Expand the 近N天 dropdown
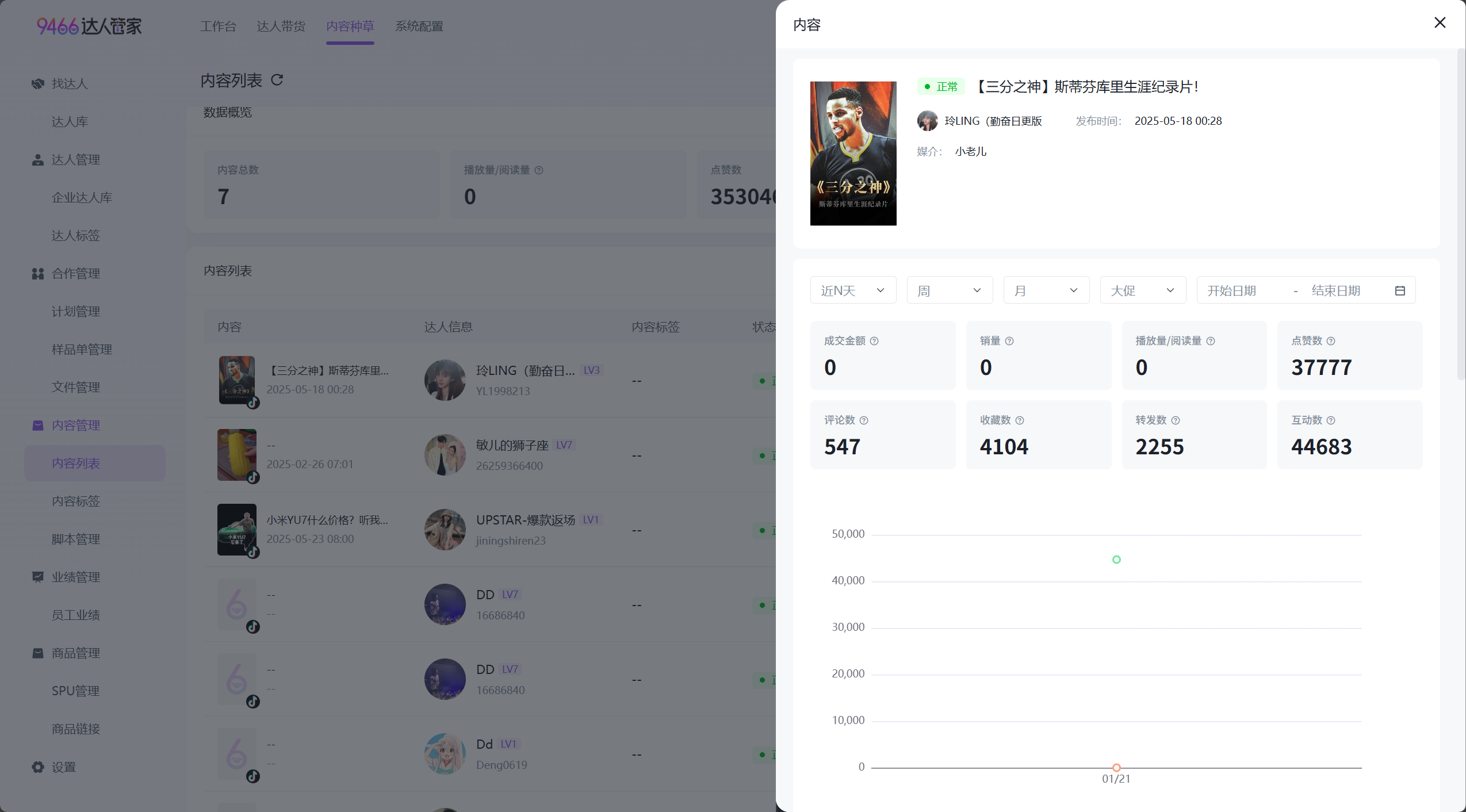Image resolution: width=1466 pixels, height=812 pixels. tap(853, 290)
